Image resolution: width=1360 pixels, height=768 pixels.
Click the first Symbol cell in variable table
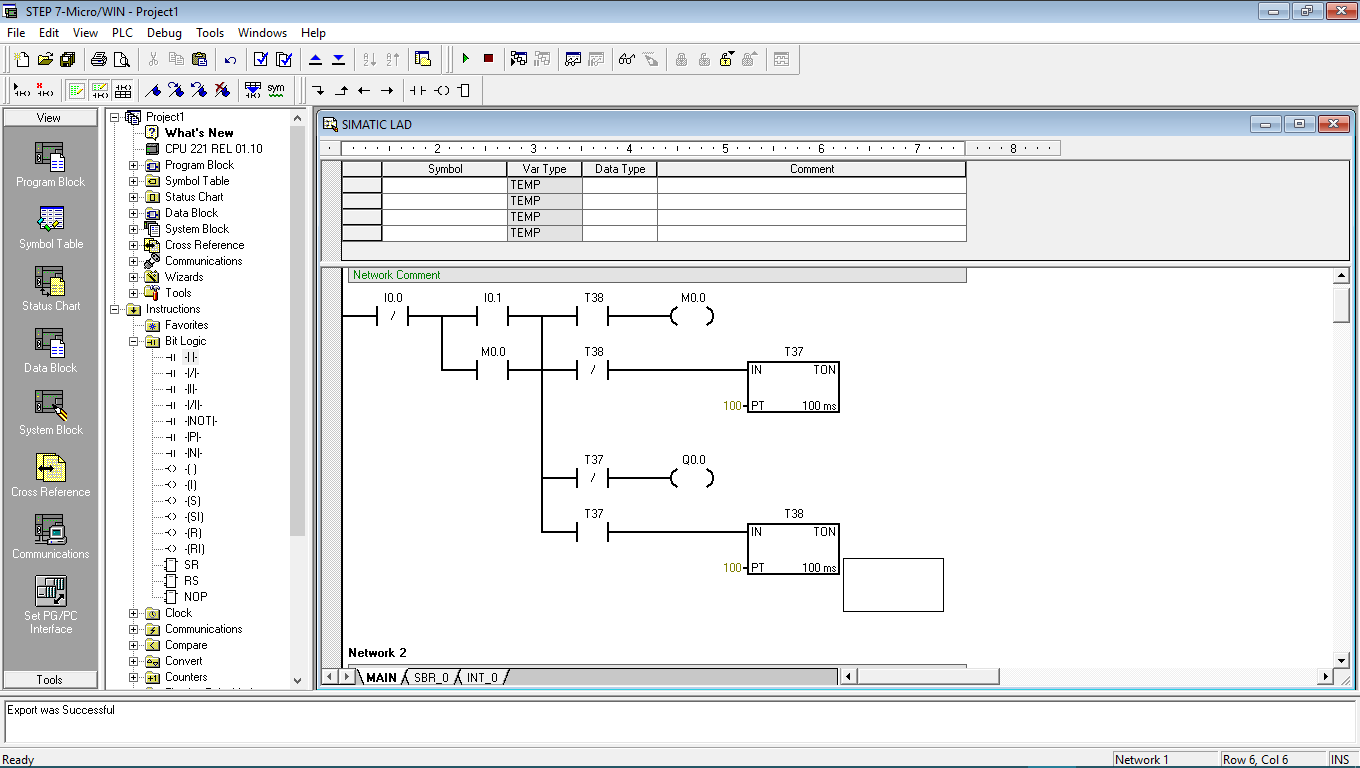445,185
